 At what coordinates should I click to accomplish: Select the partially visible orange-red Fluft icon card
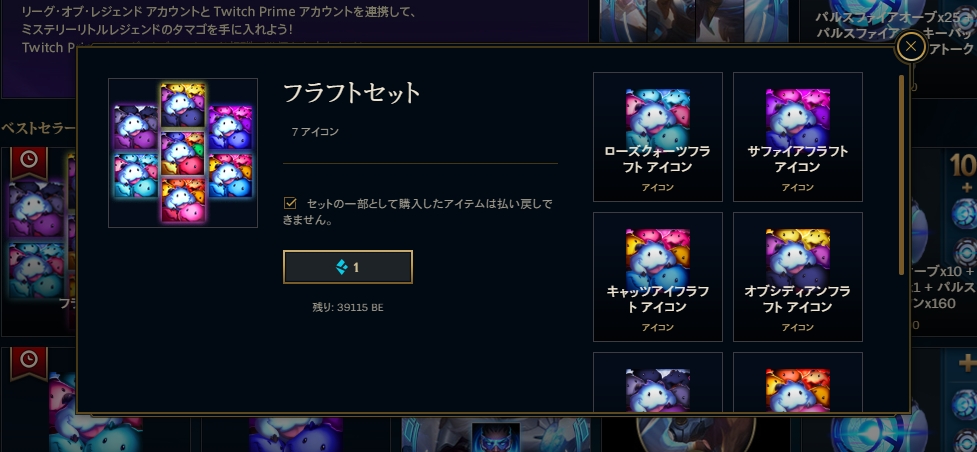798,382
